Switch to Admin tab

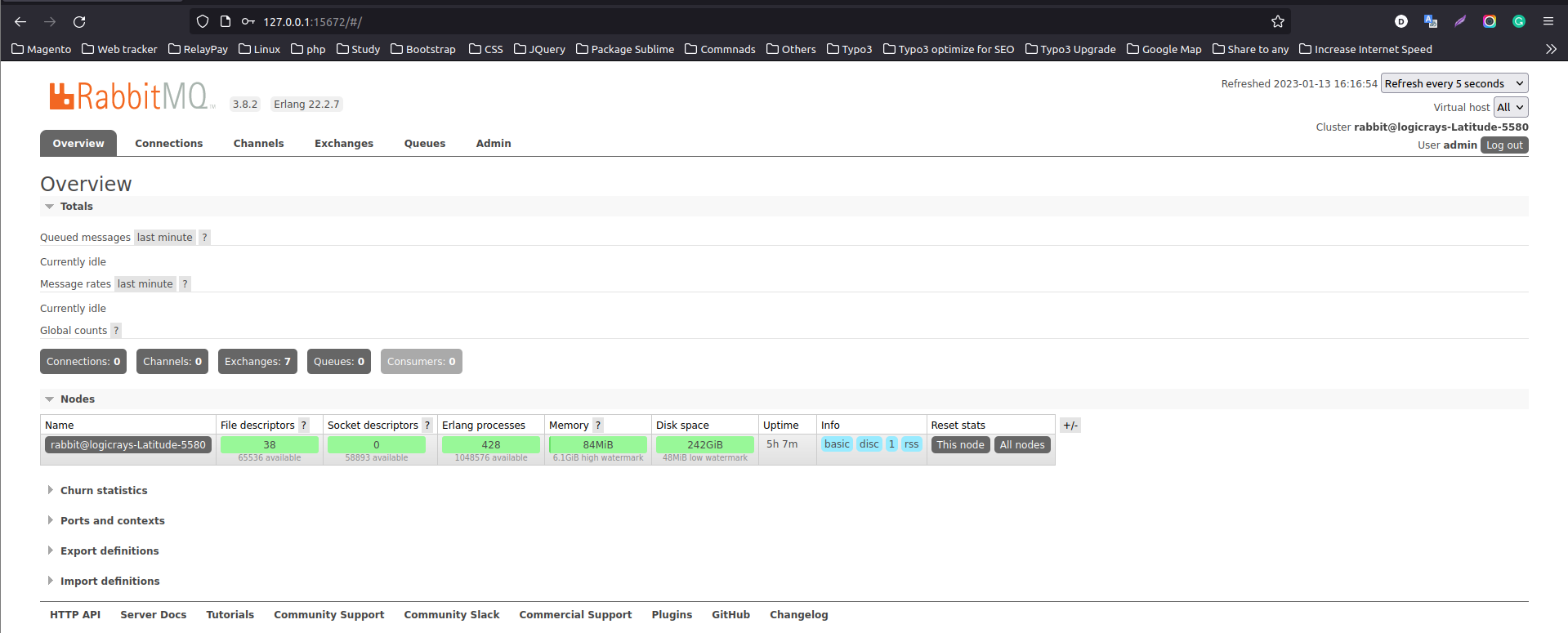tap(494, 143)
